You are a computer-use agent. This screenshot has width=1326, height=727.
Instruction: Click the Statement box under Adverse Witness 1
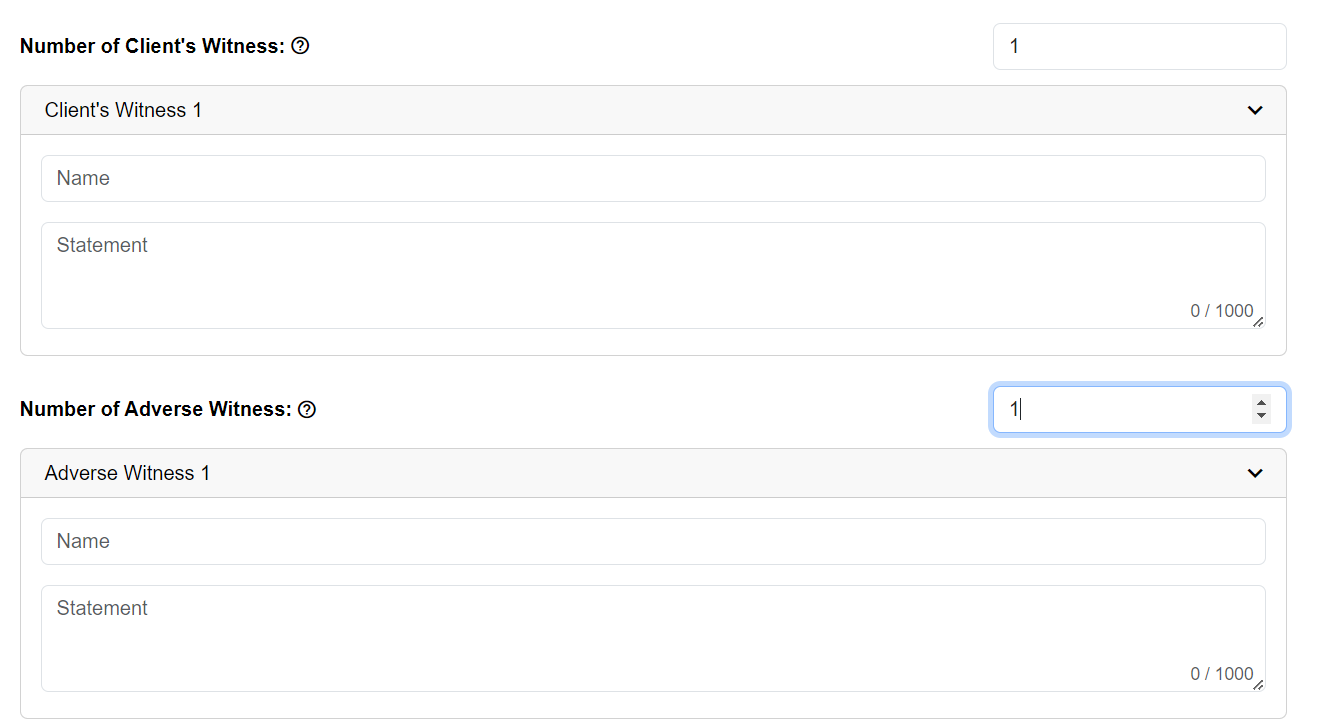pos(653,638)
